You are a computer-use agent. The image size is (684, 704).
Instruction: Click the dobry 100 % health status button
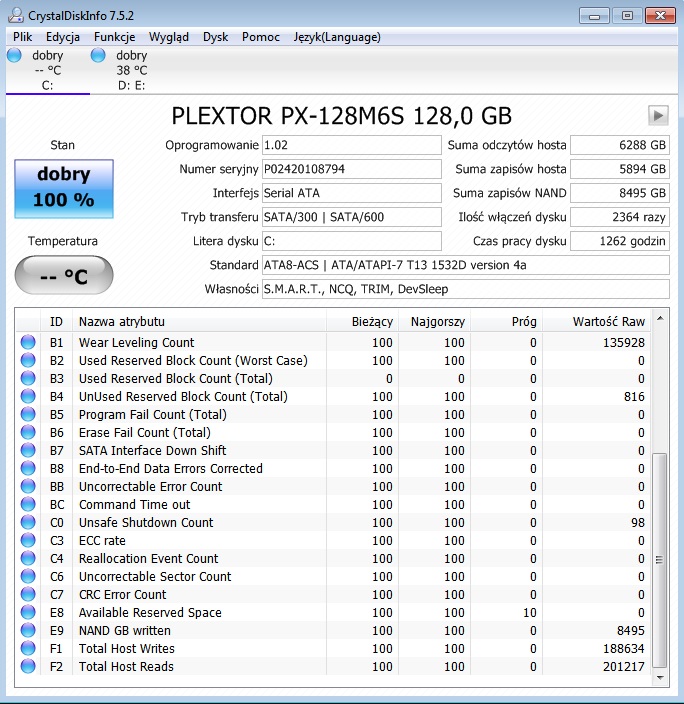click(x=64, y=189)
